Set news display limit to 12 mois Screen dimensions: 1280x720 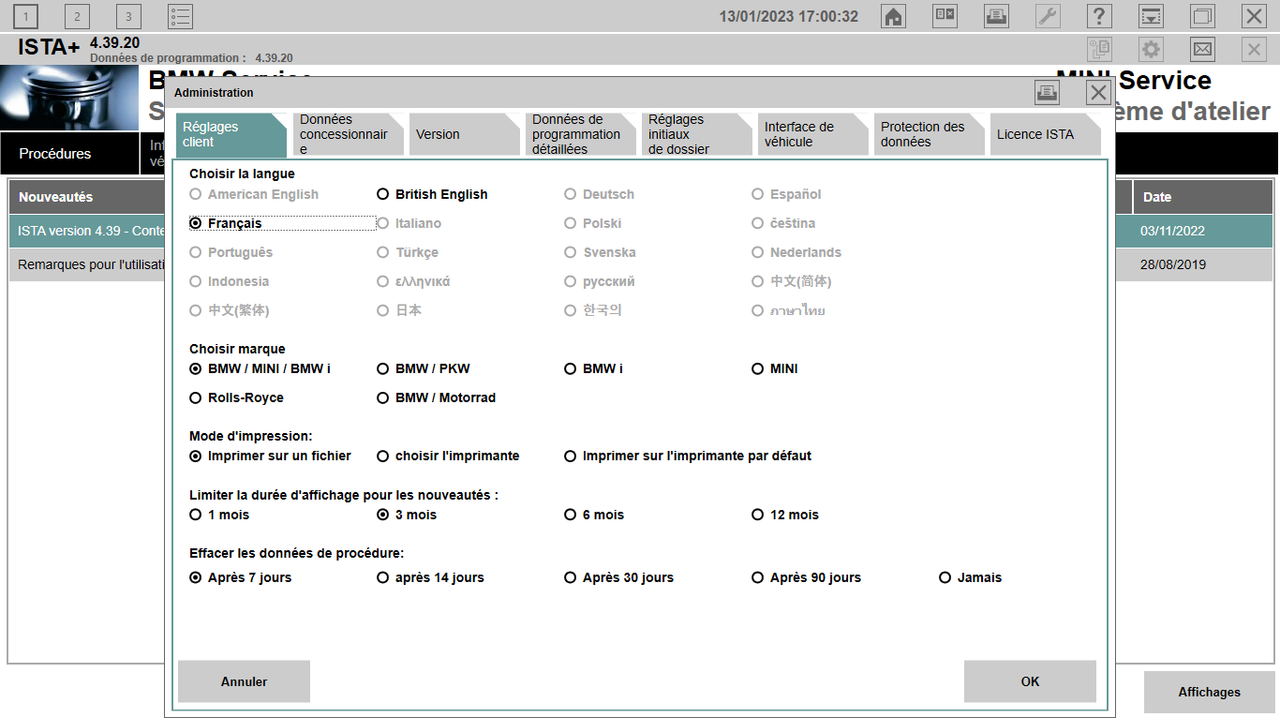785,514
